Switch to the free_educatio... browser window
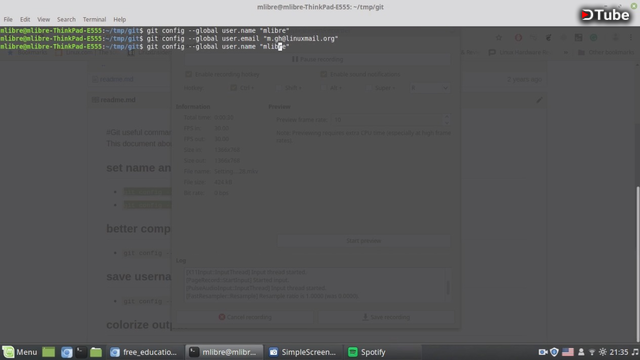Image resolution: width=640 pixels, height=360 pixels. [144, 352]
